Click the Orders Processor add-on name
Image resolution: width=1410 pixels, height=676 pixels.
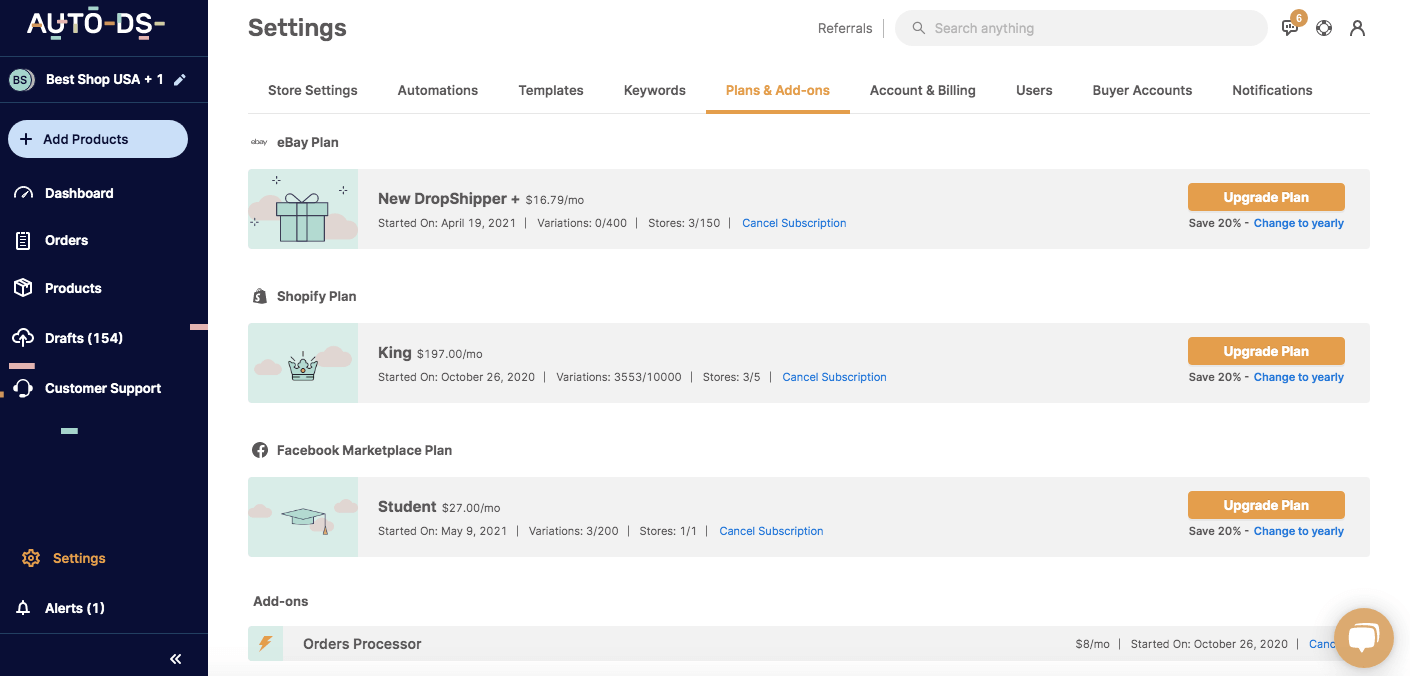(362, 644)
